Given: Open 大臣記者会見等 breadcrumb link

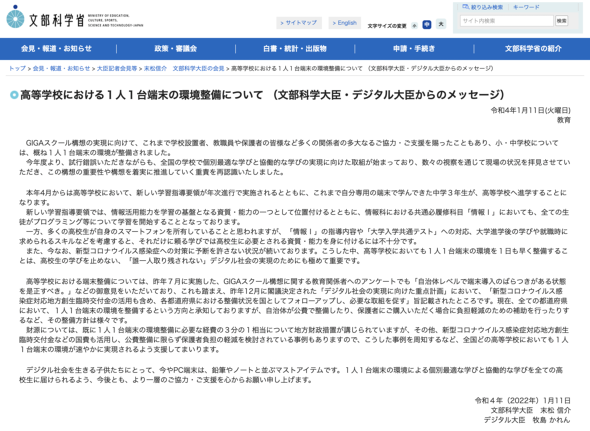Looking at the screenshot, I should pos(117,69).
